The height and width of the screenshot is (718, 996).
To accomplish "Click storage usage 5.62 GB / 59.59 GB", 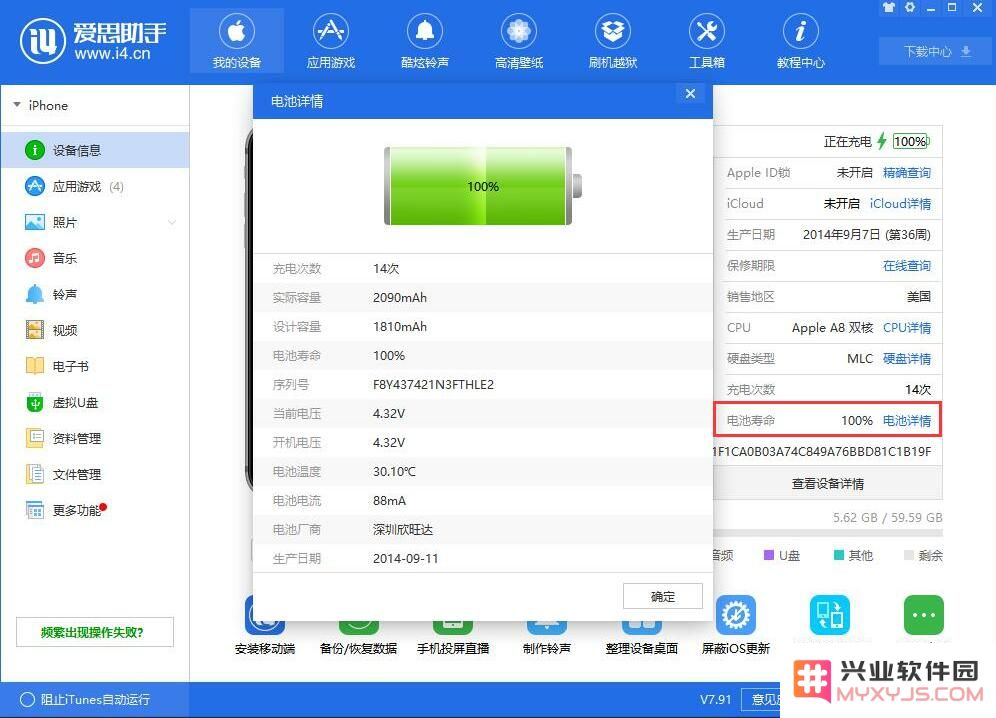I will coord(887,518).
